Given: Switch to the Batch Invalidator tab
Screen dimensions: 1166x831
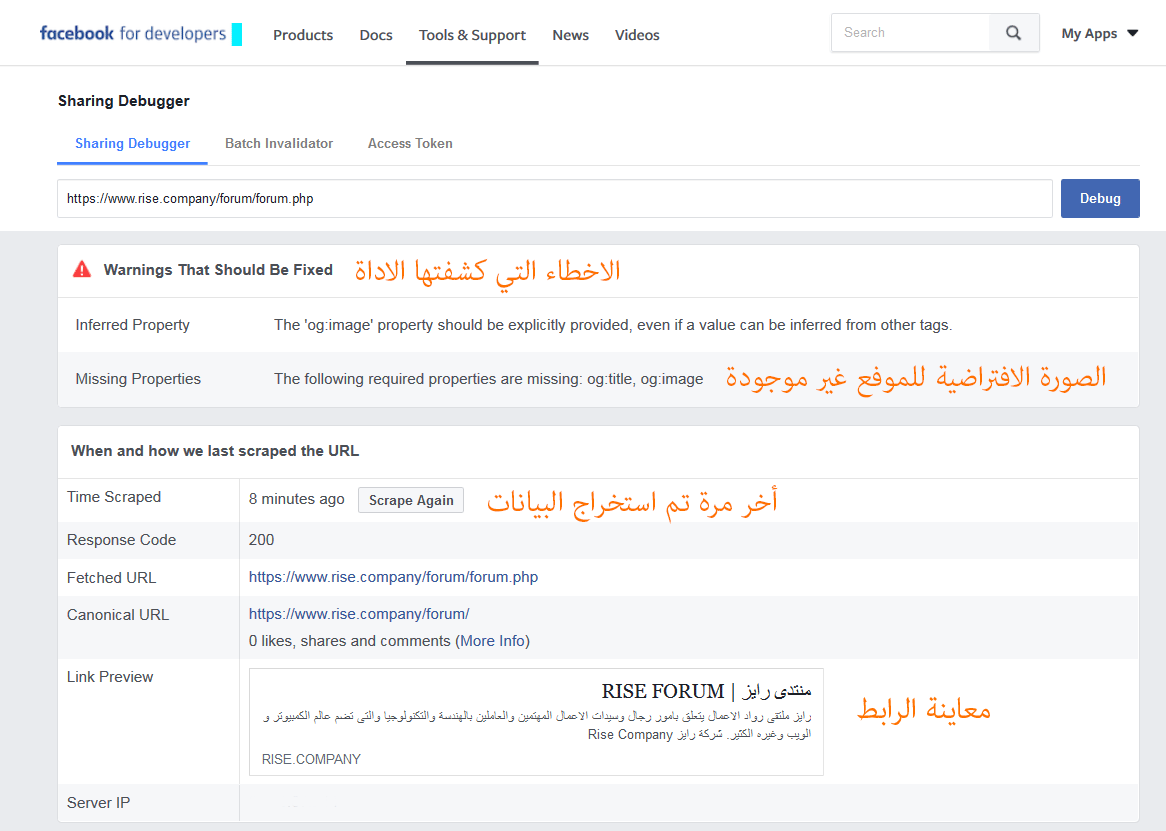Looking at the screenshot, I should (x=279, y=143).
